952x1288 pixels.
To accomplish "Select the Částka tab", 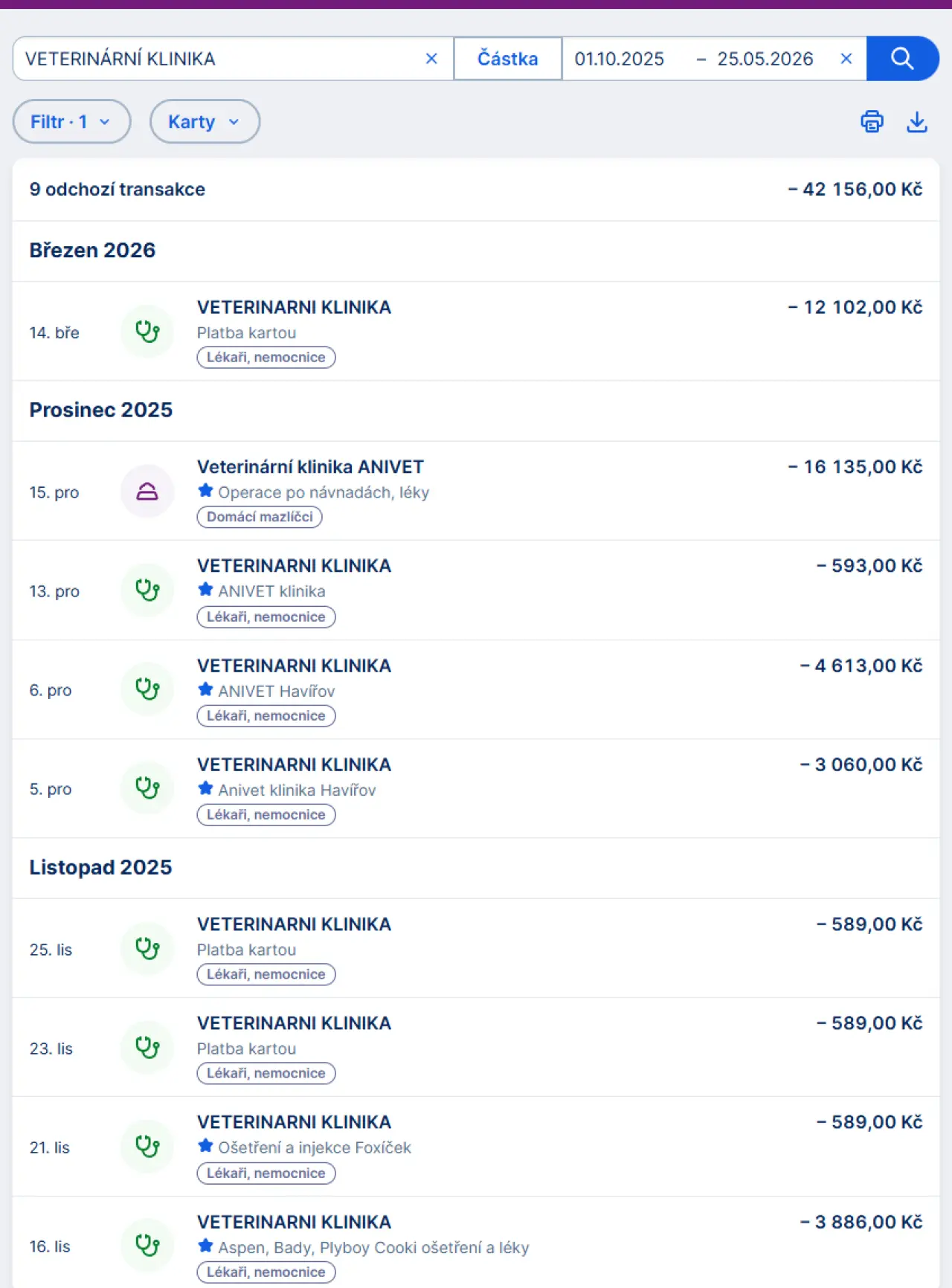I will [x=508, y=59].
